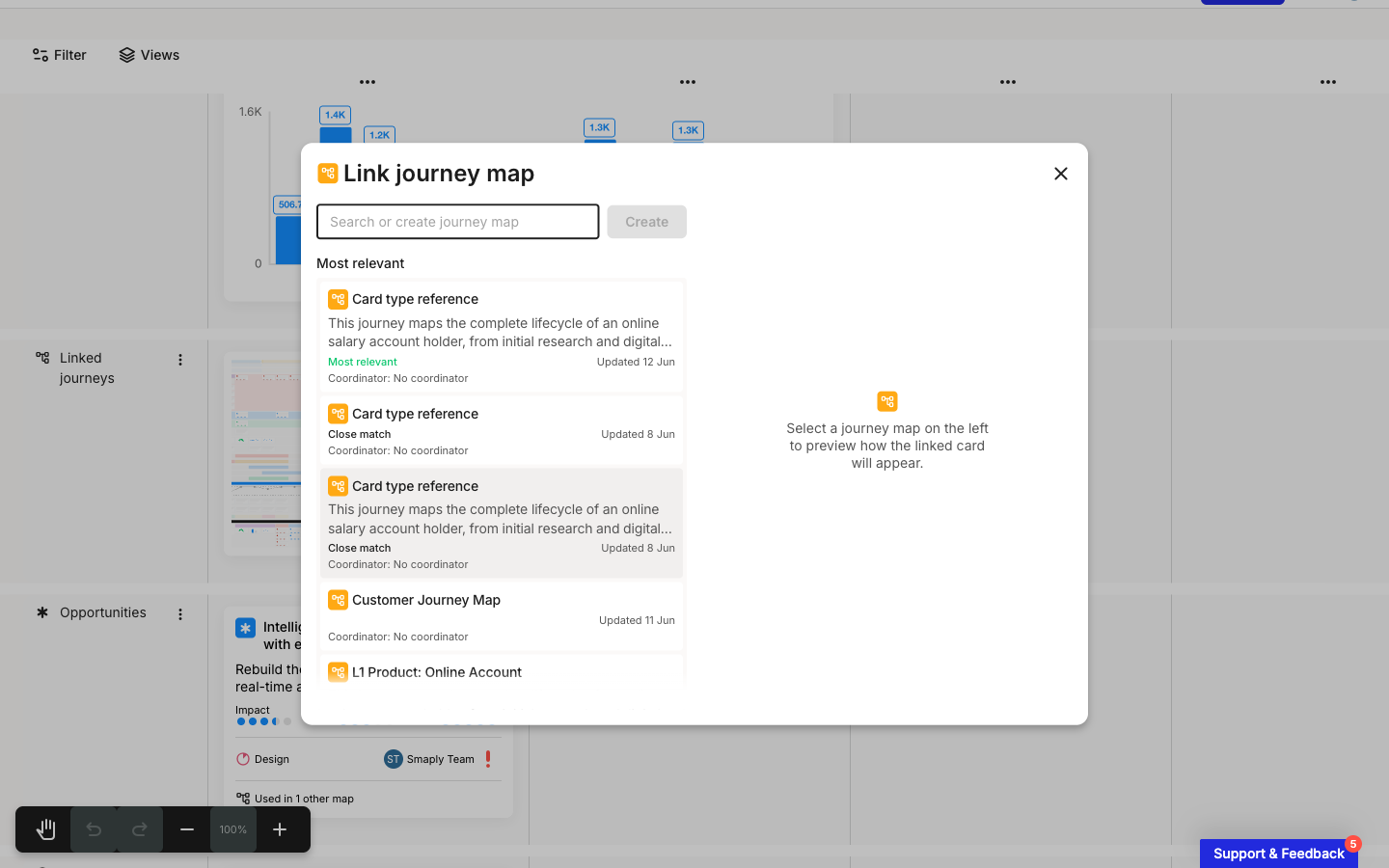
Task: Click the redo arrow in bottom toolbar
Action: pos(140,829)
